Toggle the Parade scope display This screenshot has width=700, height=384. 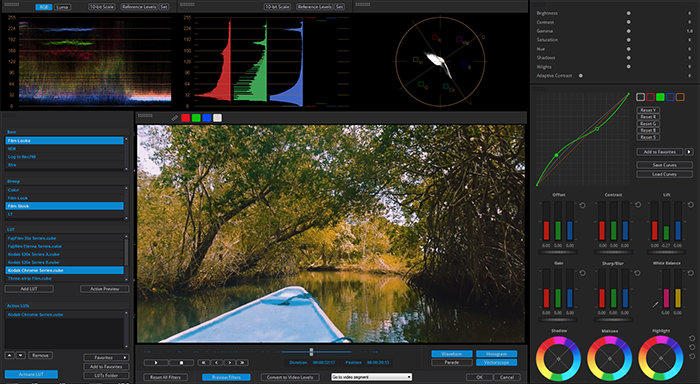point(452,362)
